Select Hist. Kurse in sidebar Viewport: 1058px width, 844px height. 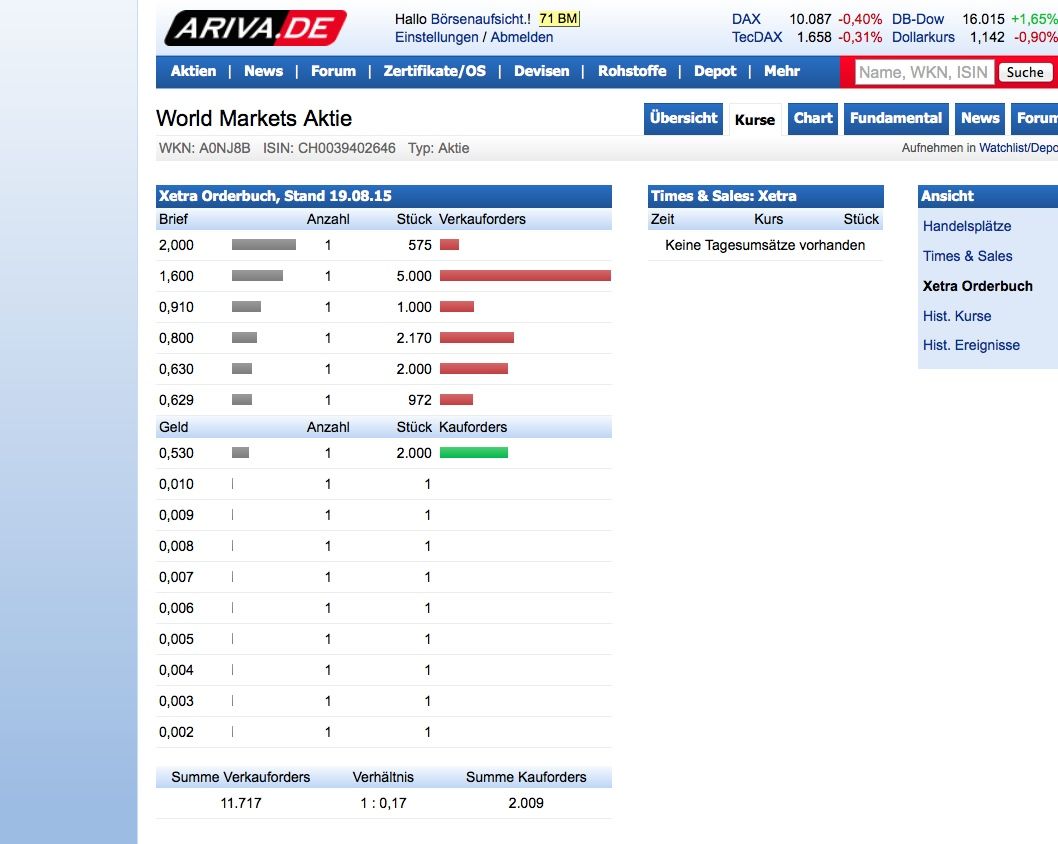pos(957,316)
